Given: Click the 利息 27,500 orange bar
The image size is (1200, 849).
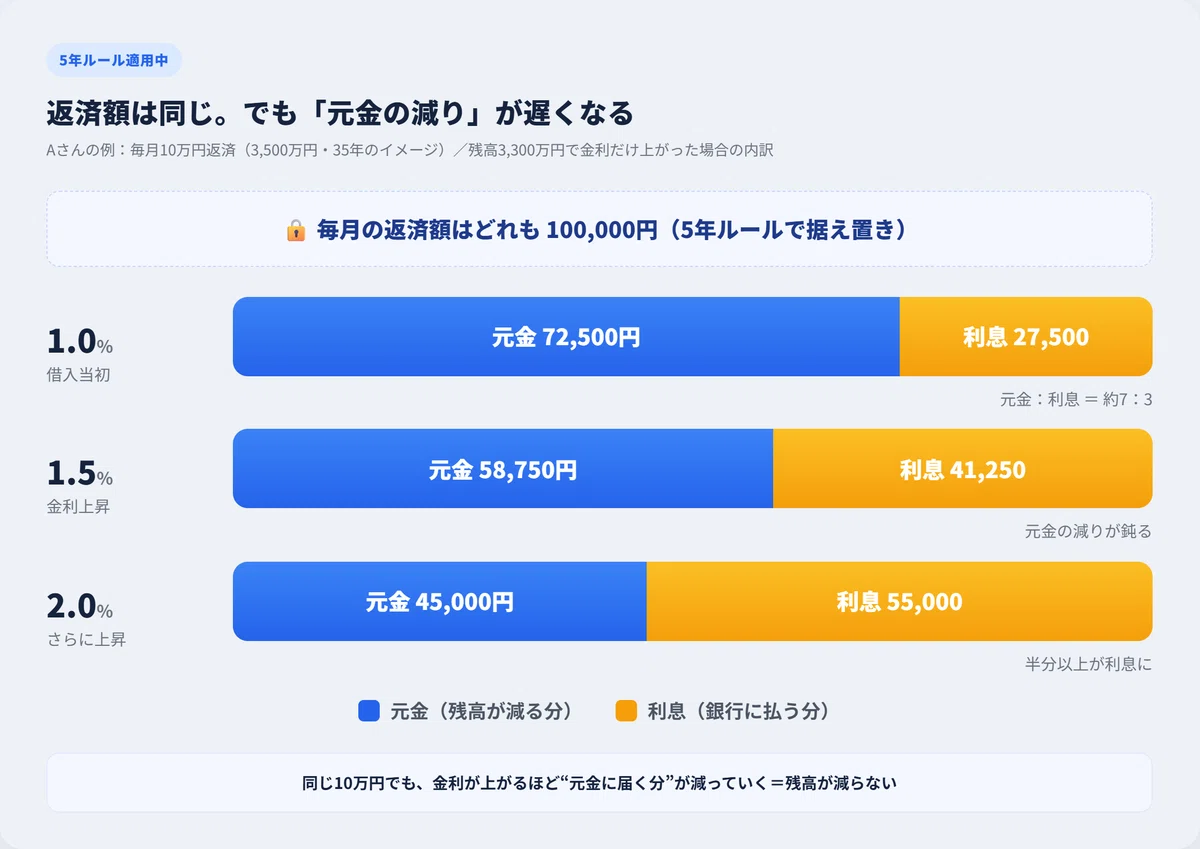Looking at the screenshot, I should tap(1026, 337).
